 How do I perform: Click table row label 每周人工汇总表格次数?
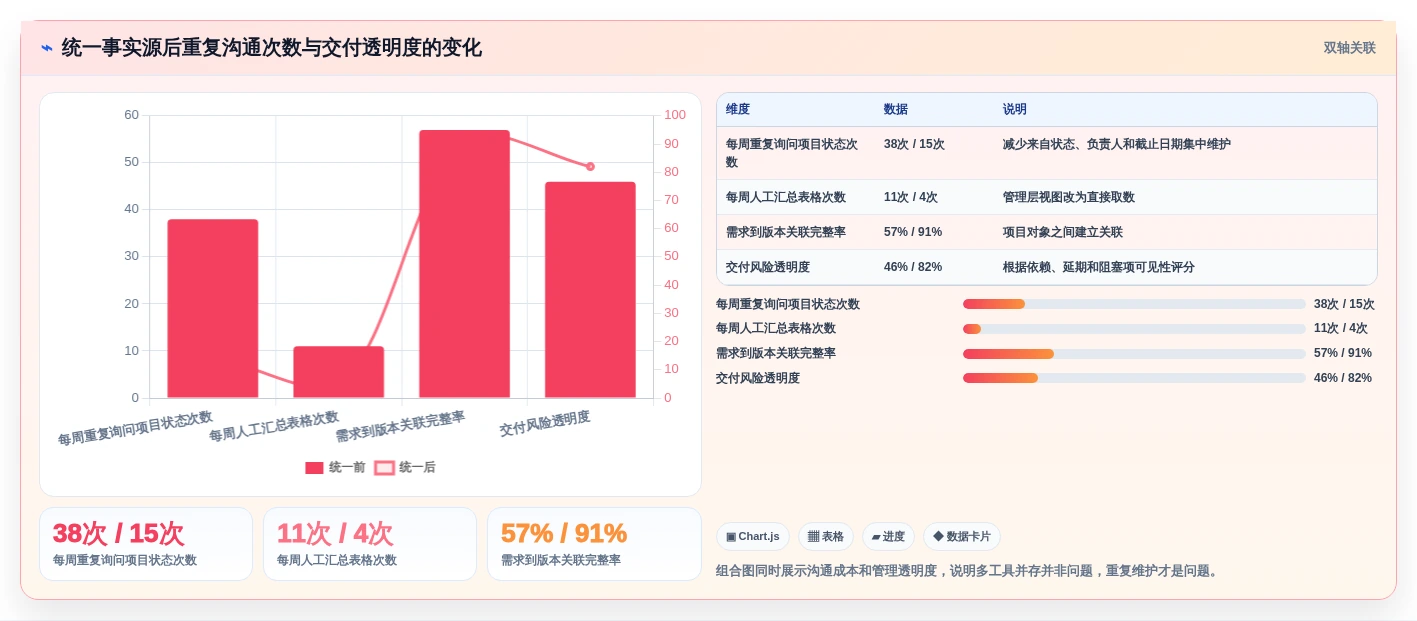click(786, 197)
